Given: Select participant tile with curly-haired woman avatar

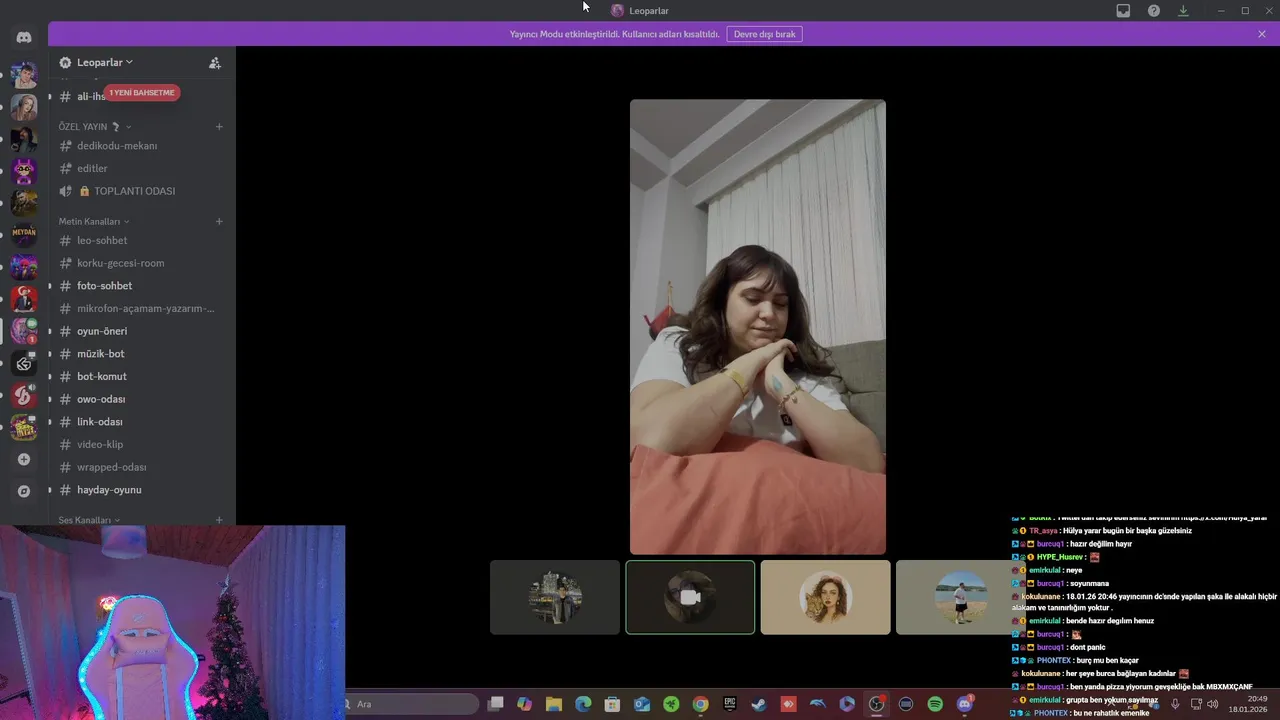Looking at the screenshot, I should click(x=825, y=597).
